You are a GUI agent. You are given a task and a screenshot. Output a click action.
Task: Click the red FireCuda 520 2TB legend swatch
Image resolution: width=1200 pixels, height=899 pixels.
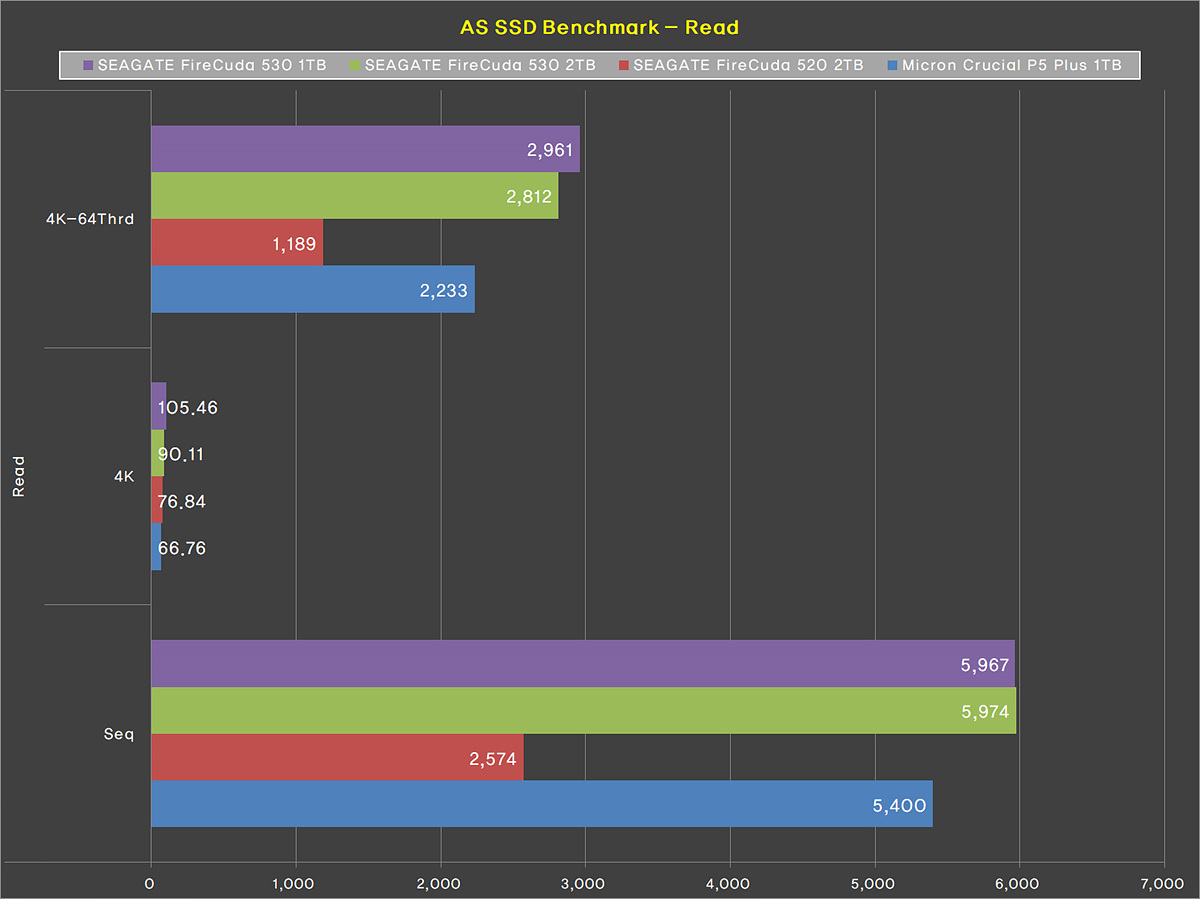(x=624, y=66)
